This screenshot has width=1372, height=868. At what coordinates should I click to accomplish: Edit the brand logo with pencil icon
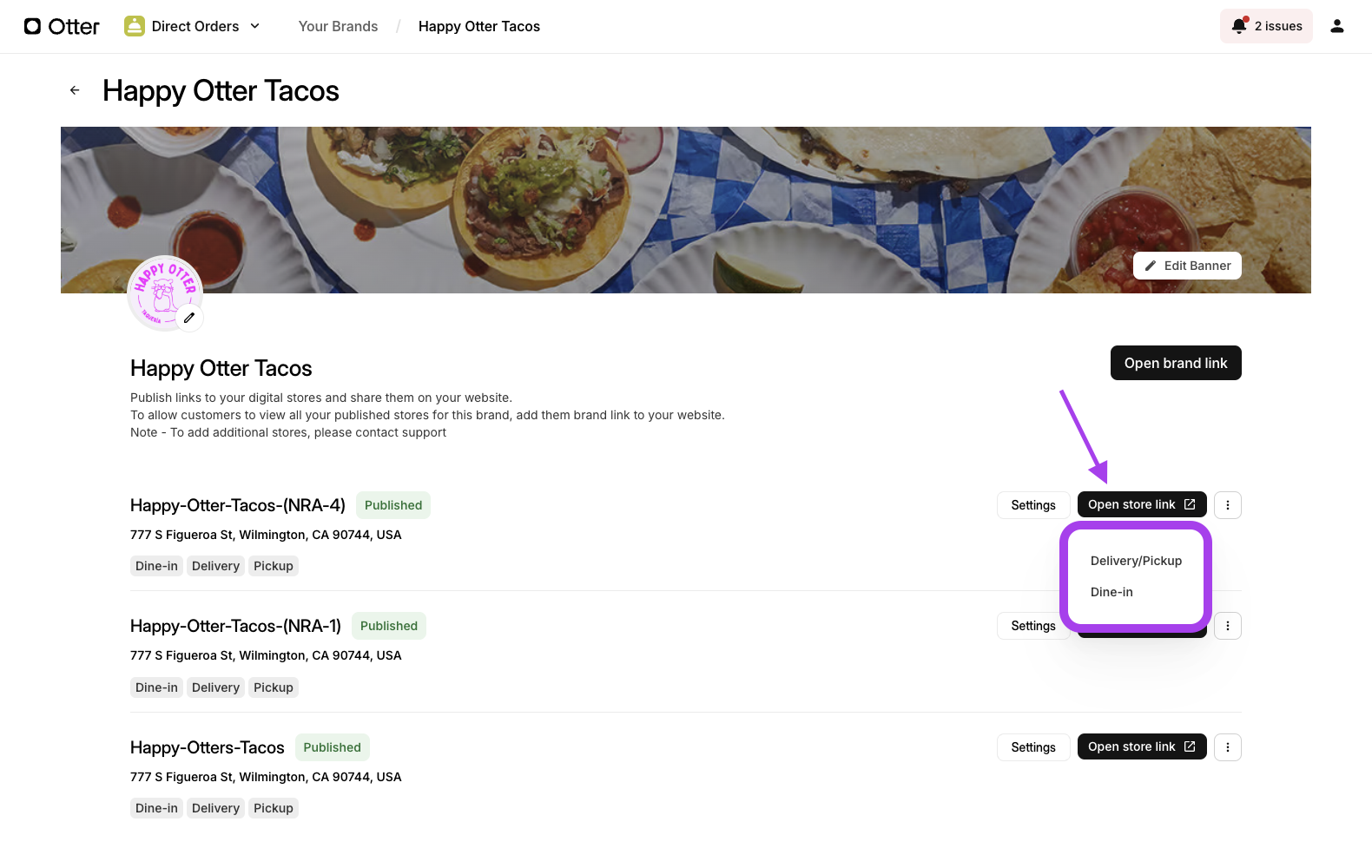(x=189, y=318)
